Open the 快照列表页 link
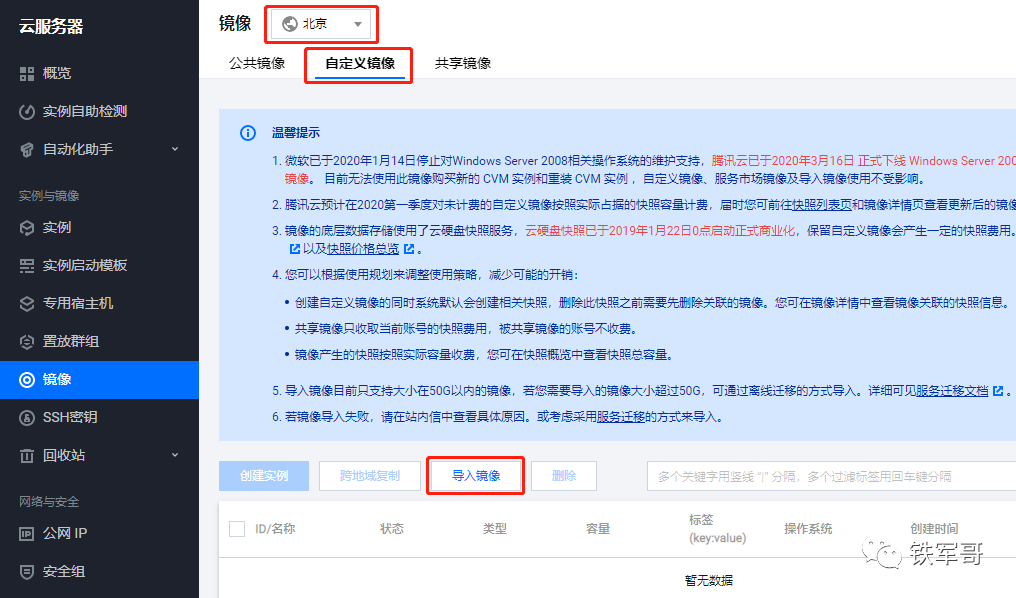The height and width of the screenshot is (598, 1016). coord(822,205)
